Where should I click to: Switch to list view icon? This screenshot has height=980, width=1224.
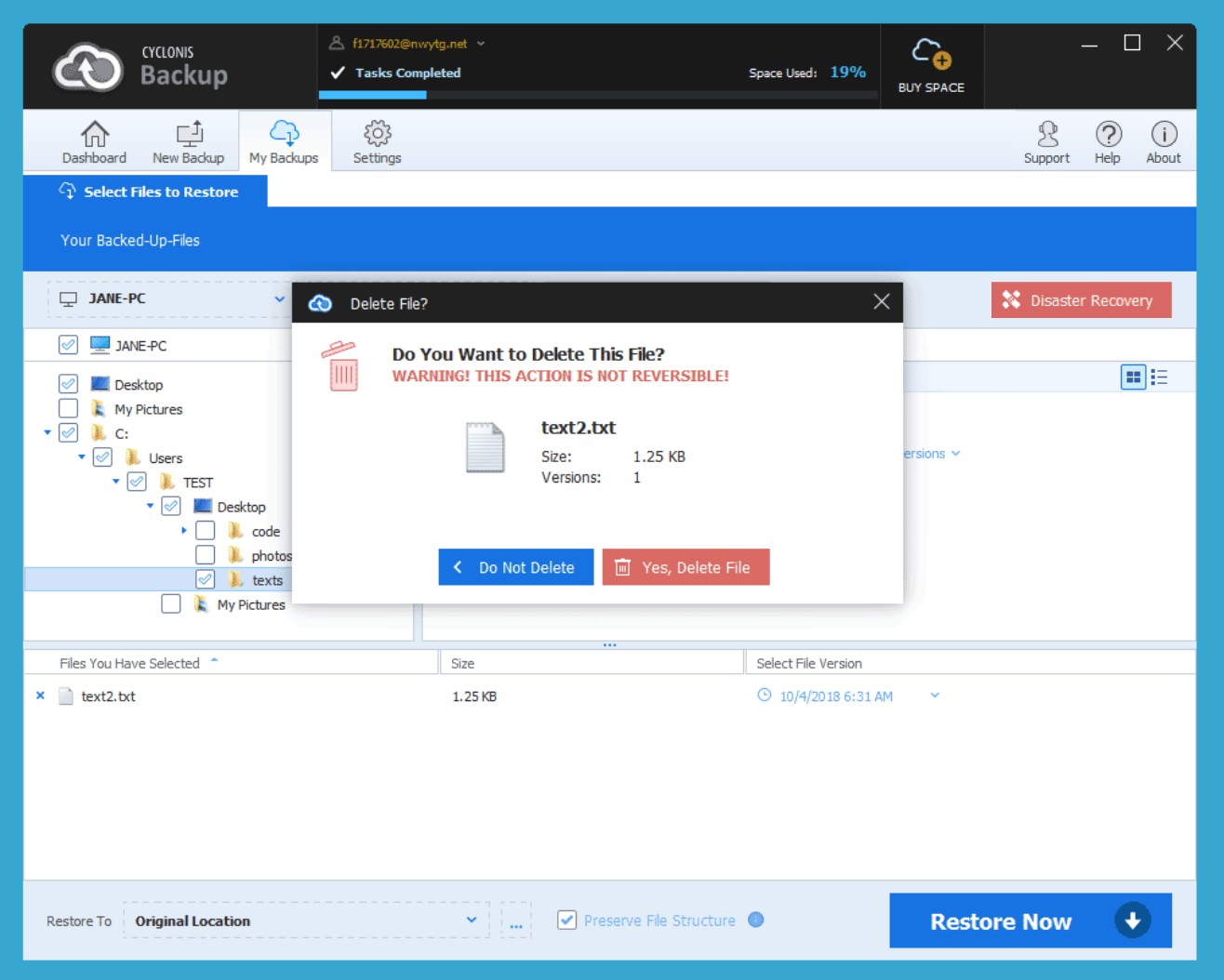(x=1159, y=377)
